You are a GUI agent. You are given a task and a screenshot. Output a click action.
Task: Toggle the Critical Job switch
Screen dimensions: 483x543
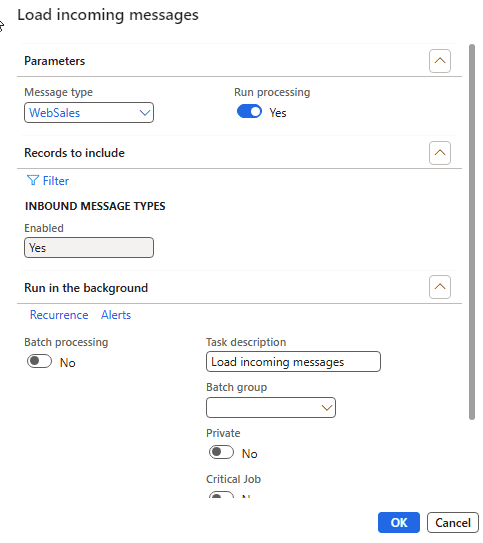tap(221, 495)
